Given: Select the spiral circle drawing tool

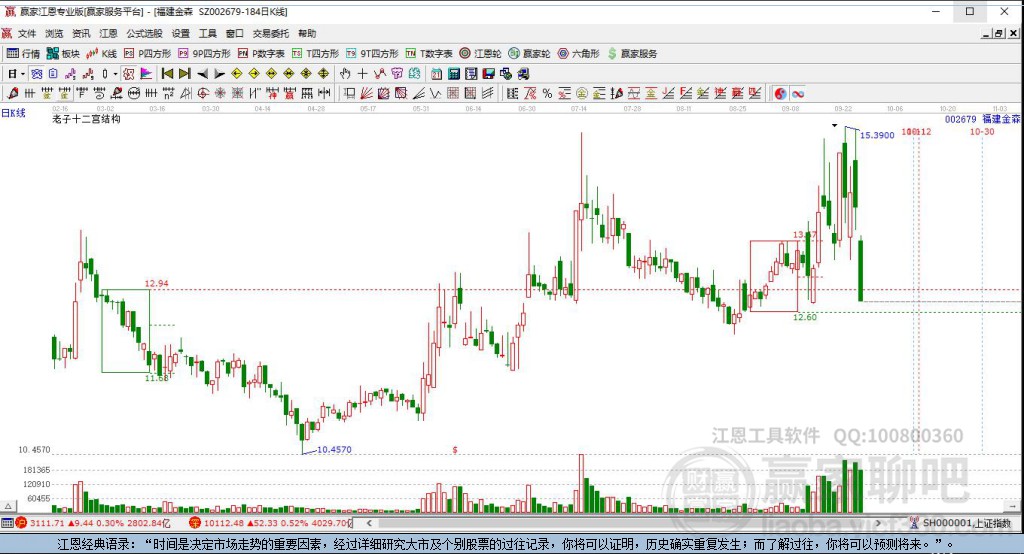Looking at the screenshot, I should [203, 93].
